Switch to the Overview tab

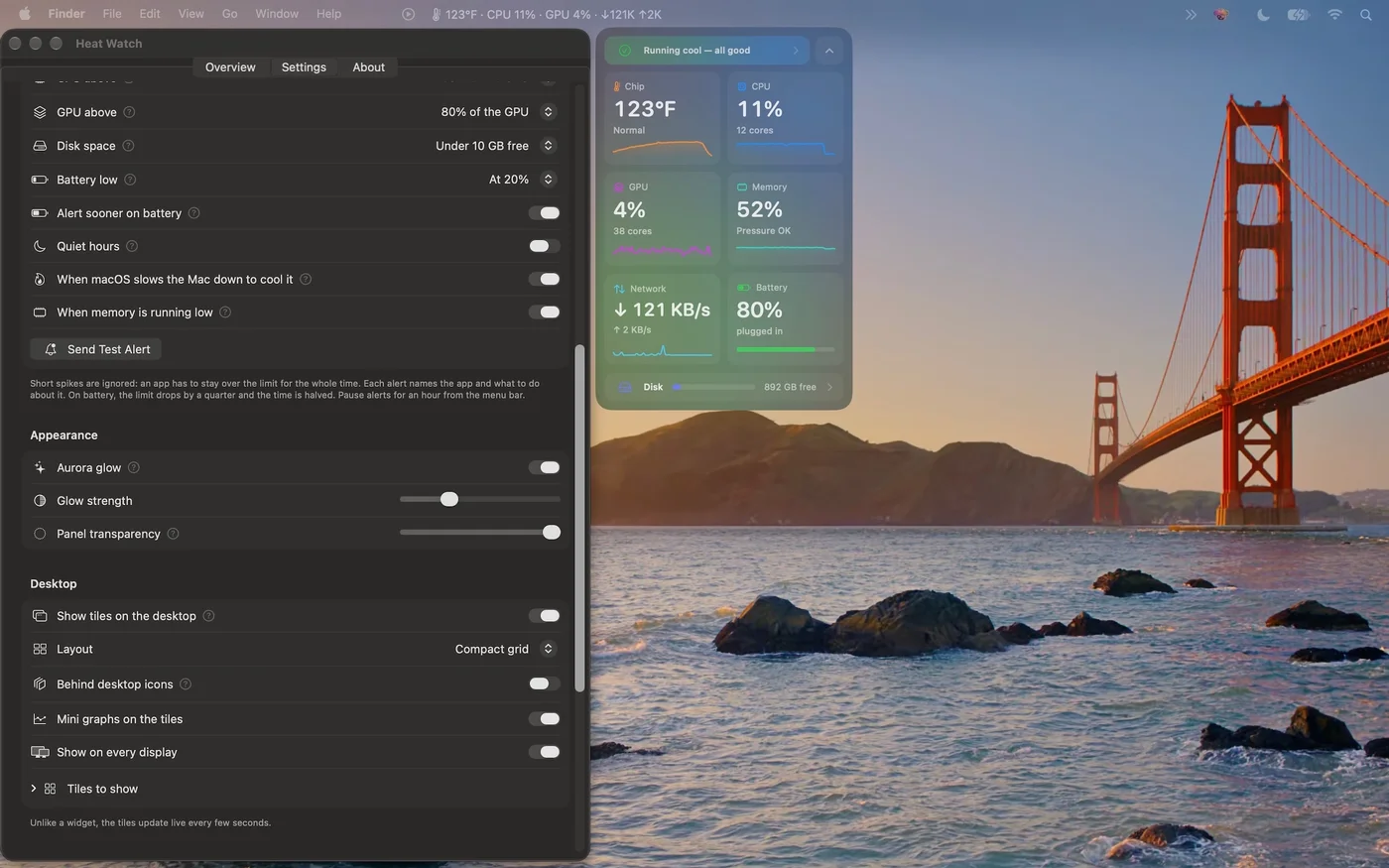[x=230, y=67]
